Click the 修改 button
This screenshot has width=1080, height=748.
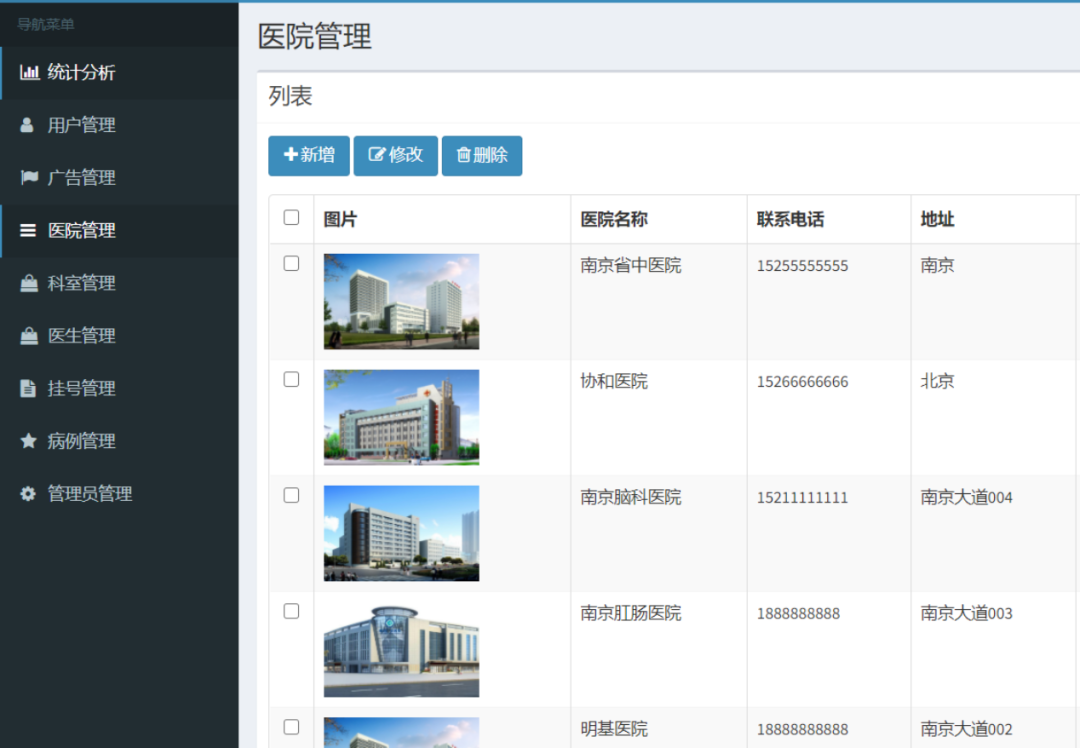click(x=395, y=156)
